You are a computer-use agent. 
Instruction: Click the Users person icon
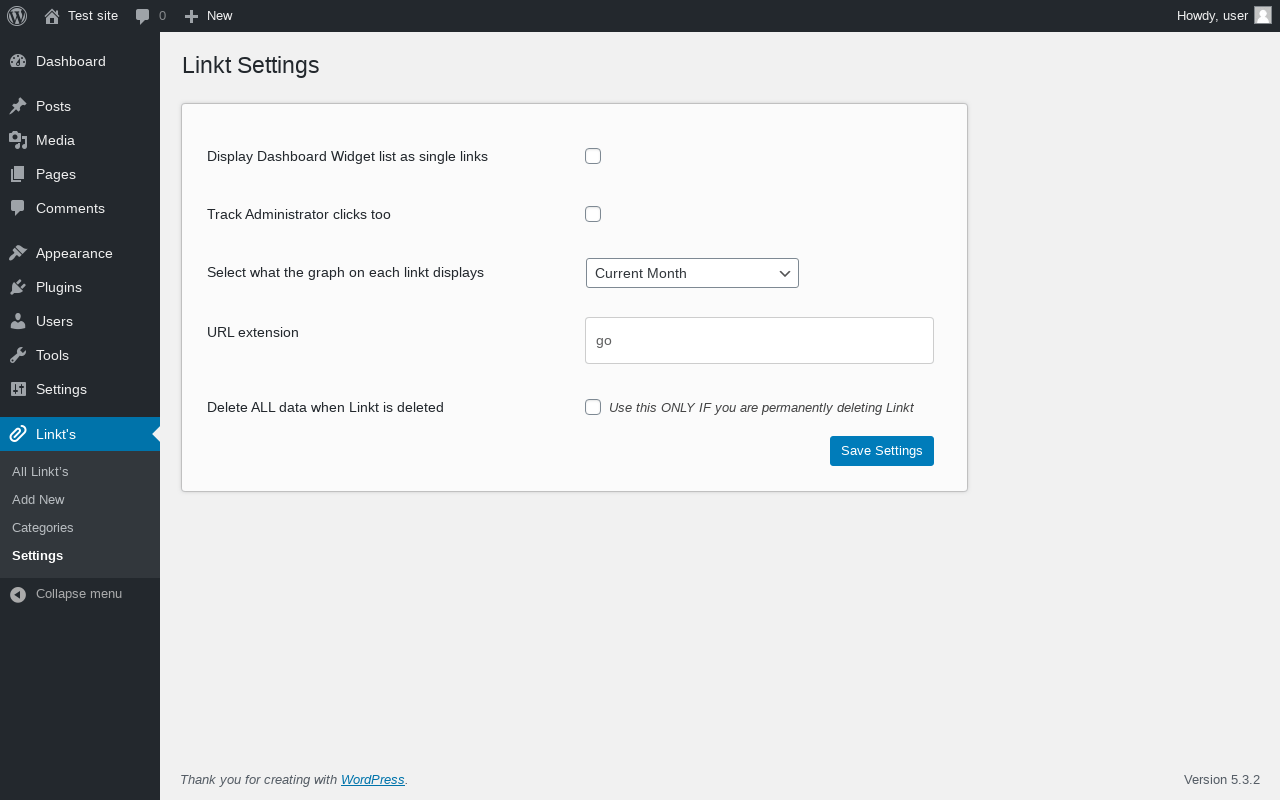click(18, 321)
